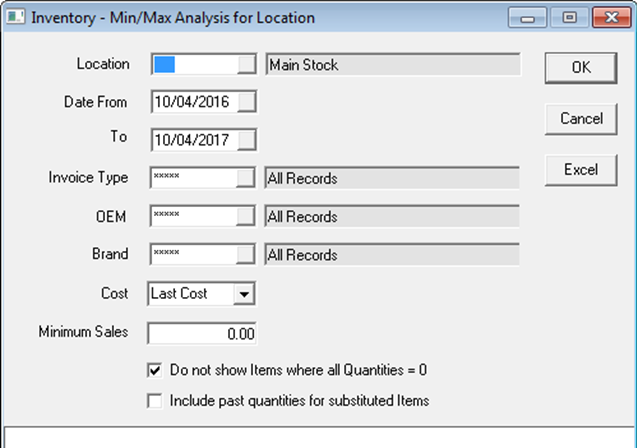Click the Cancel button

[x=581, y=119]
